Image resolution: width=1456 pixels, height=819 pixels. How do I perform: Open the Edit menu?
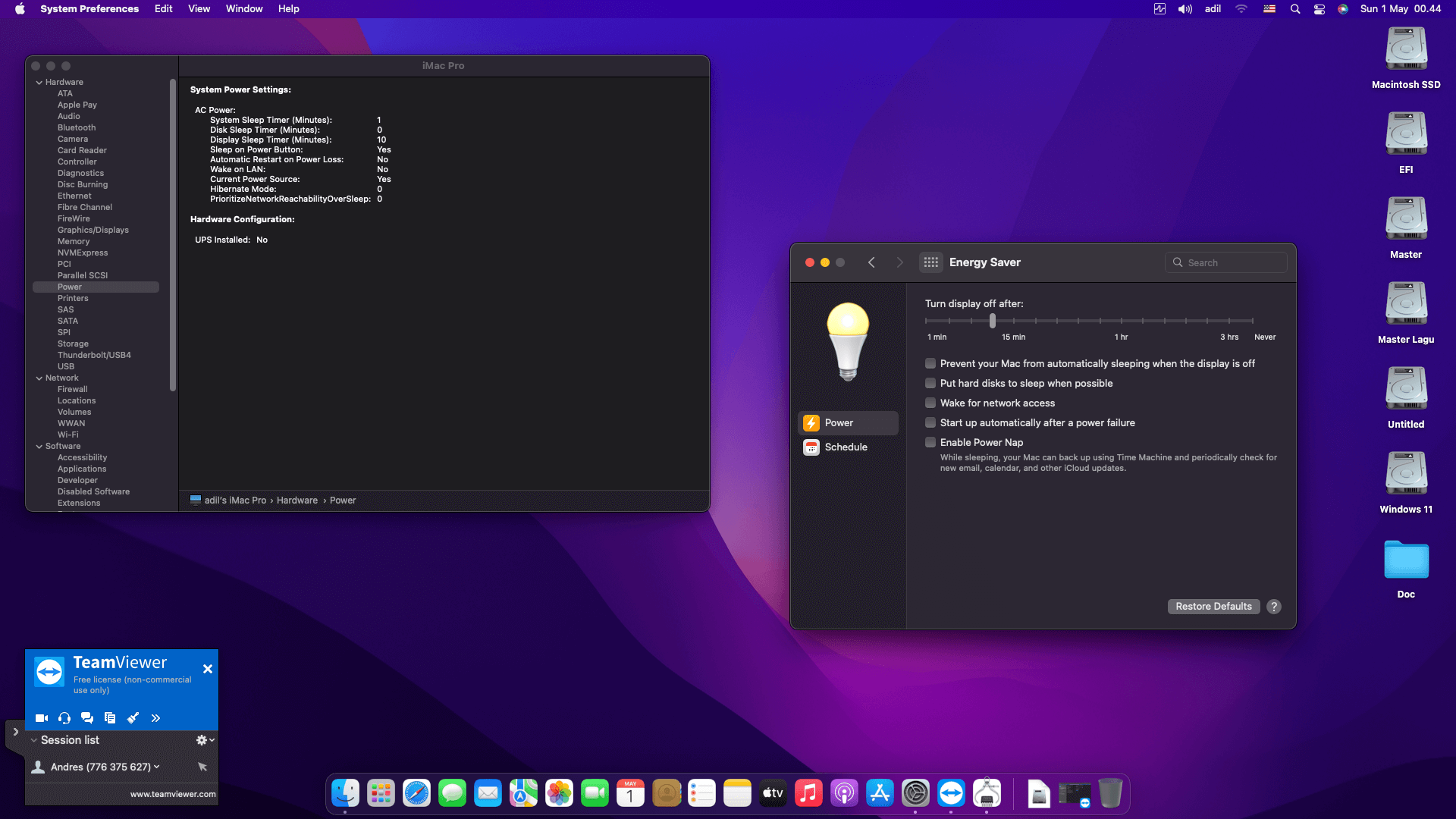[x=164, y=9]
